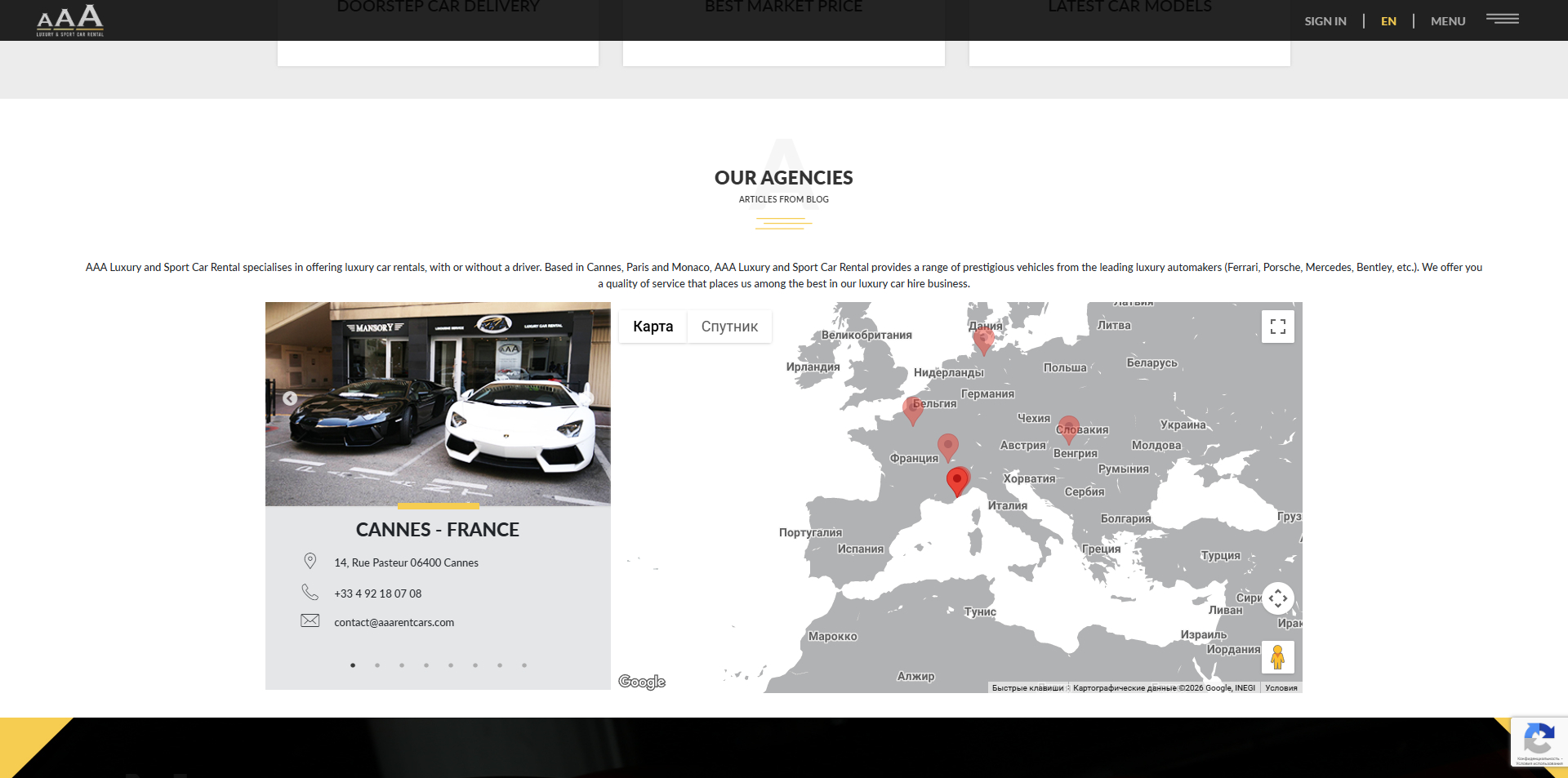
Task: Open Street View using the Pegman icon
Action: pyautogui.click(x=1277, y=657)
